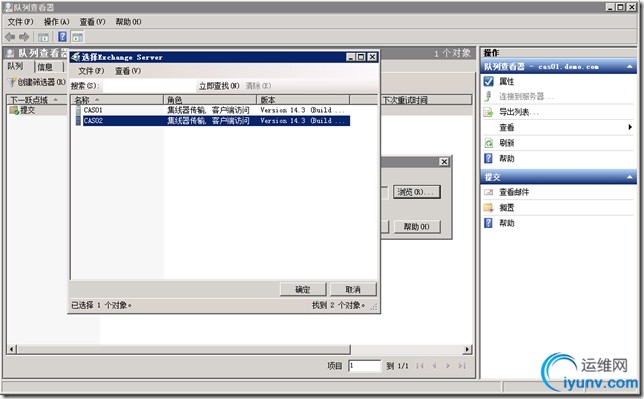Click the 搜索(S) input field
The image size is (644, 399).
click(149, 85)
